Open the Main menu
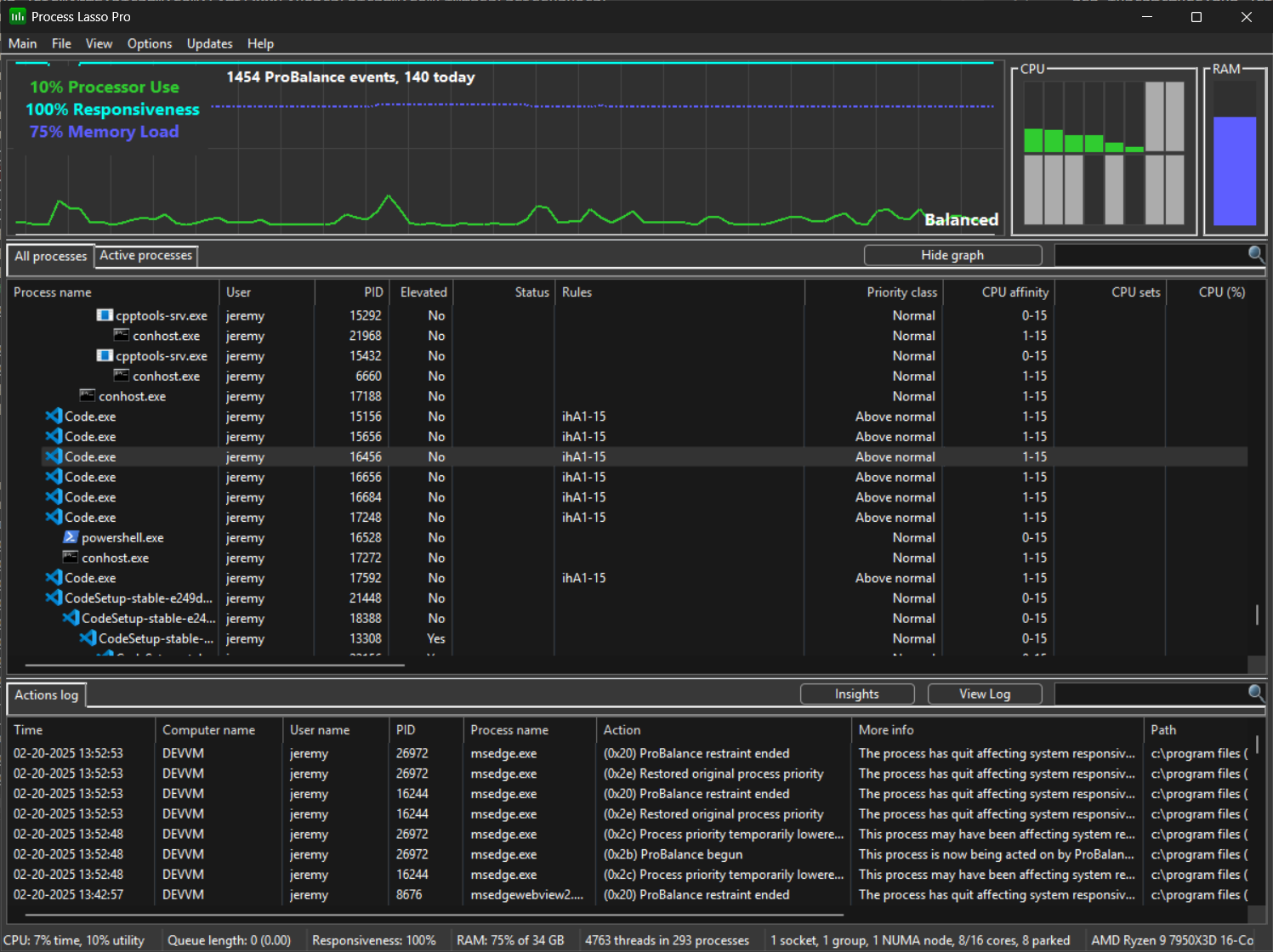 pyautogui.click(x=23, y=43)
